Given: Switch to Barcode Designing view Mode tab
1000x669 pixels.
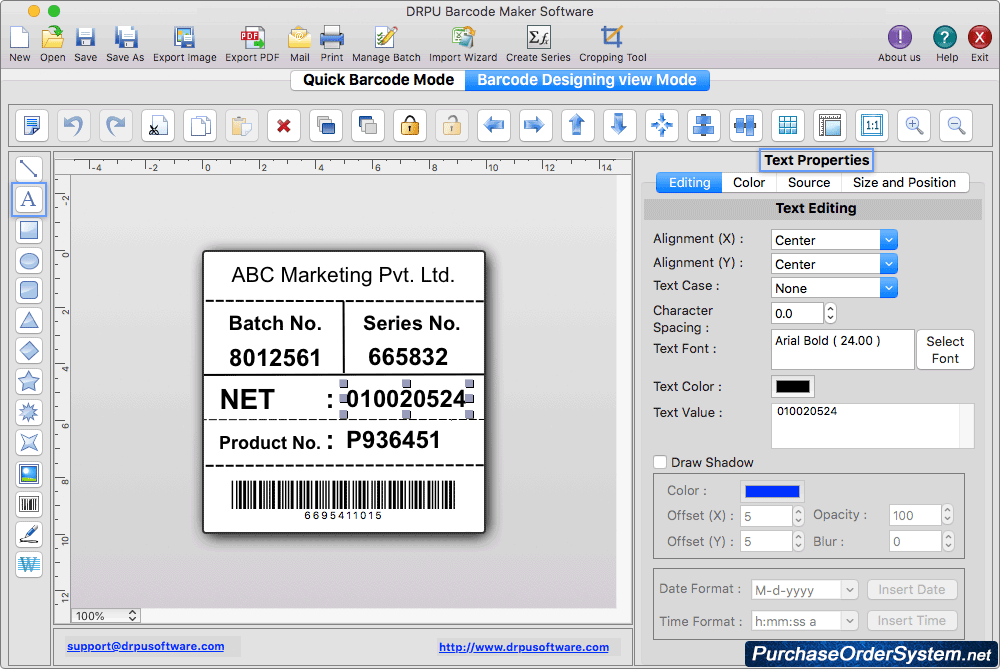Looking at the screenshot, I should pos(587,80).
